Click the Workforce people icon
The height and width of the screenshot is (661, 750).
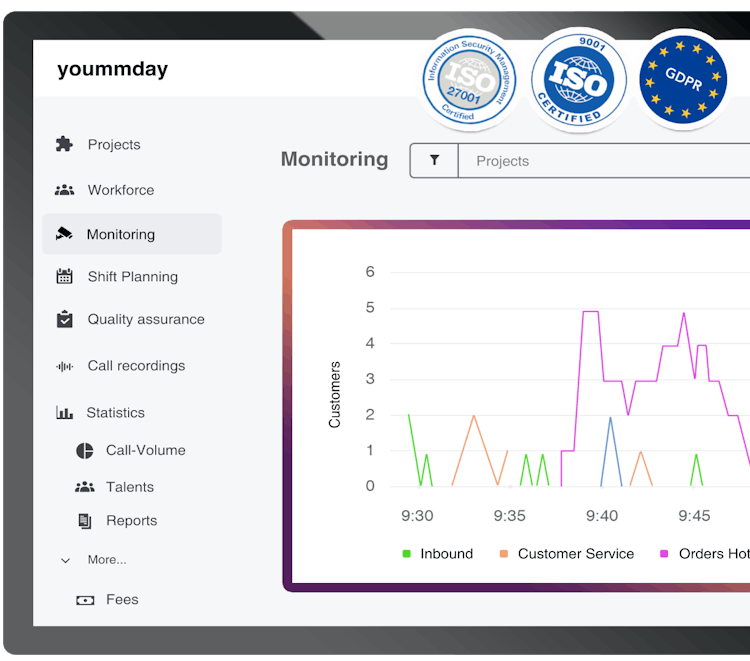click(x=64, y=190)
